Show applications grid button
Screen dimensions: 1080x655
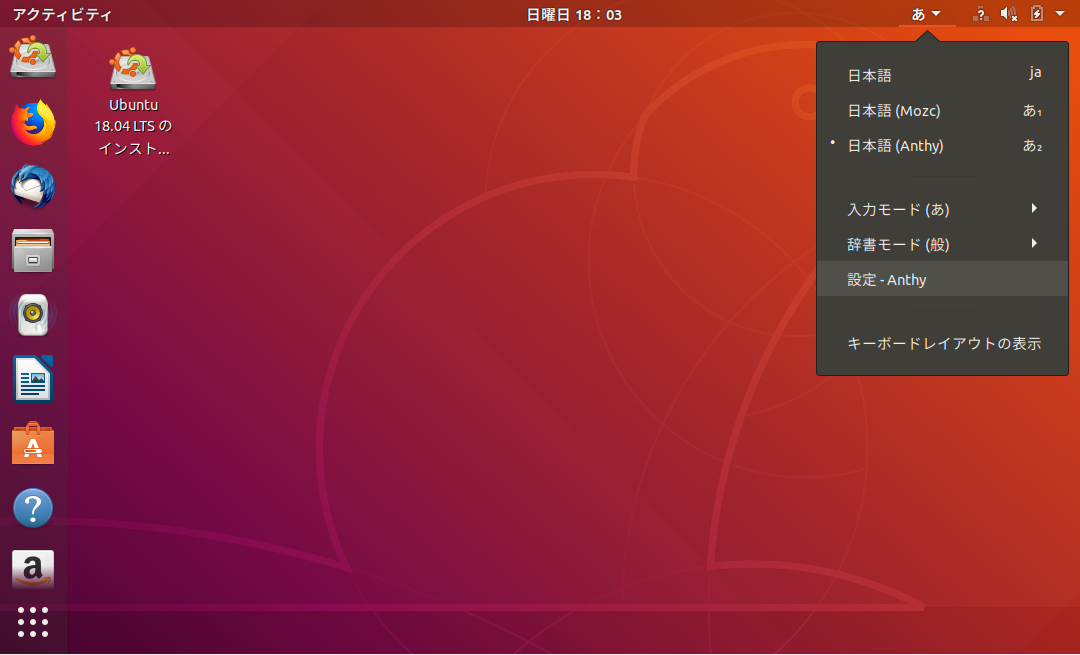click(x=33, y=622)
